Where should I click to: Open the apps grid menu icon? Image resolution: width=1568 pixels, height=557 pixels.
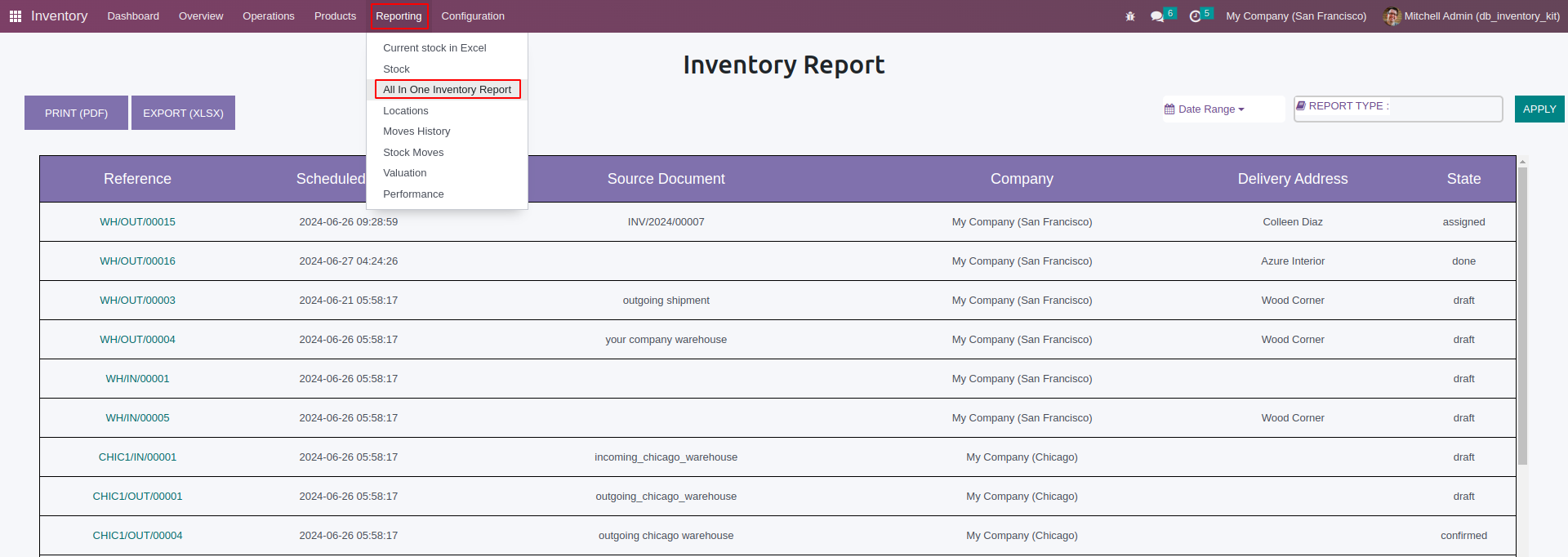point(15,16)
